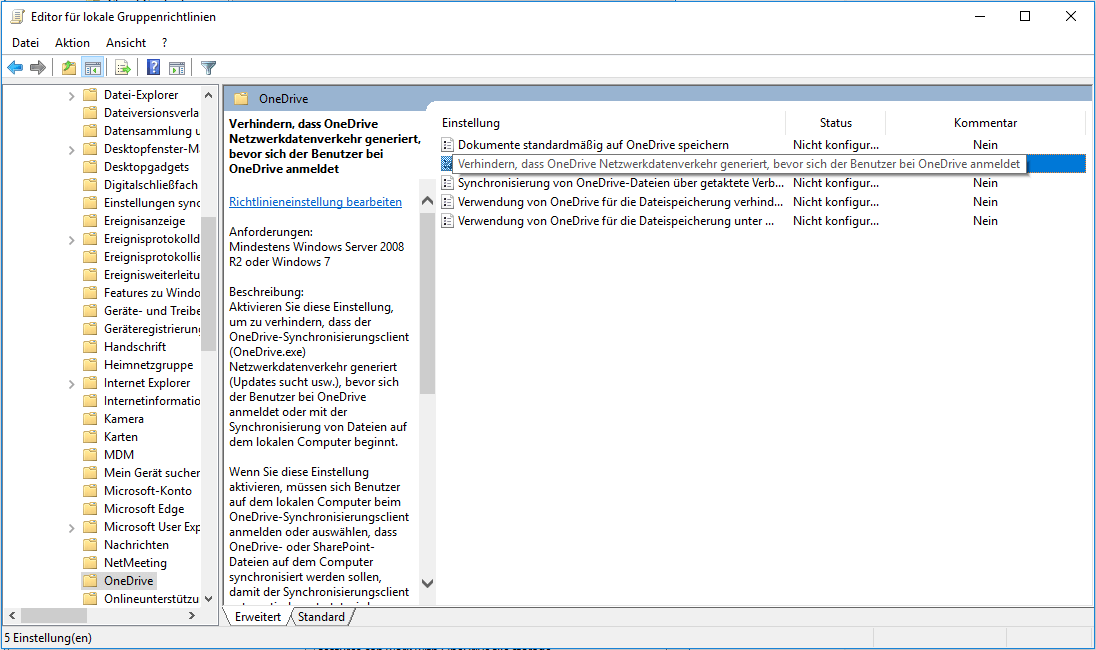Open the Datei menu
The image size is (1096, 650).
tap(25, 43)
